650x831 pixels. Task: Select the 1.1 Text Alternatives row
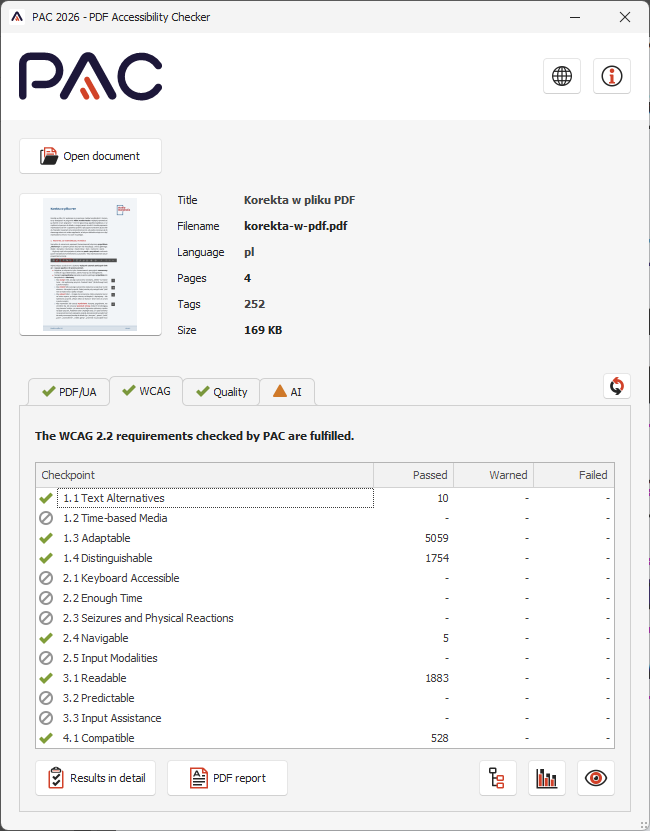click(x=325, y=498)
